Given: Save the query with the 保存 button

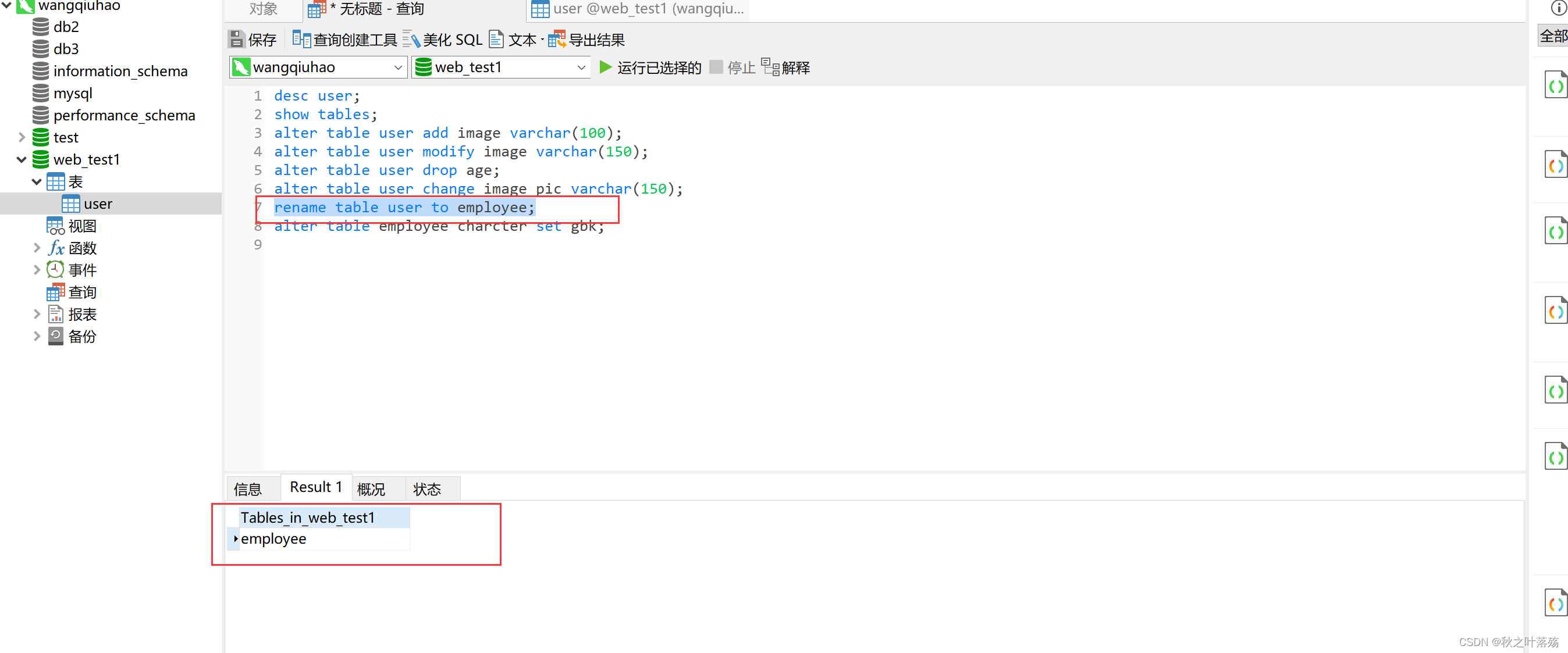Looking at the screenshot, I should 253,40.
